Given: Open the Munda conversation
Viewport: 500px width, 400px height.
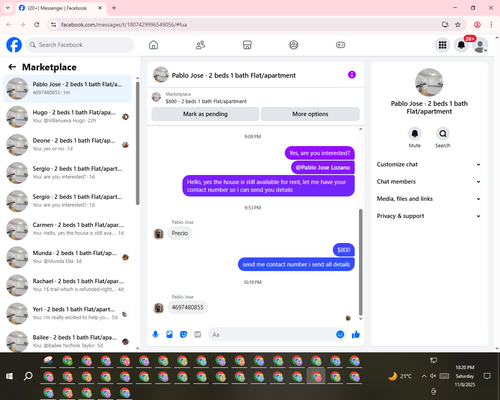Looking at the screenshot, I should [x=67, y=257].
